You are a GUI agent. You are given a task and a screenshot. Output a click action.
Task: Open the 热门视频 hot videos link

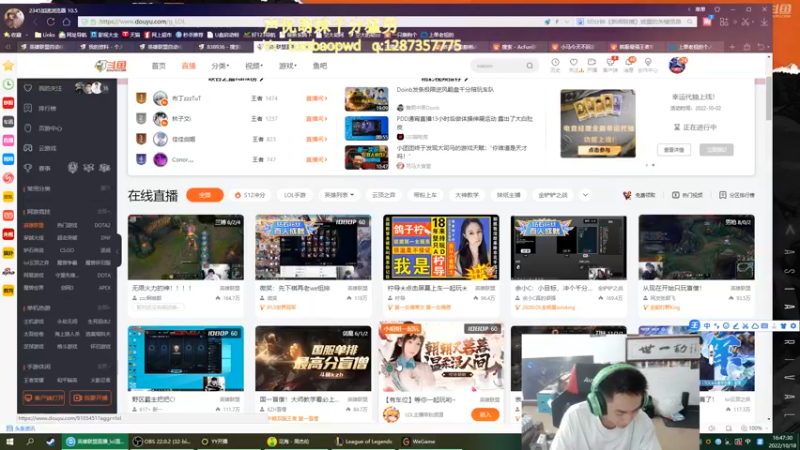pos(687,195)
